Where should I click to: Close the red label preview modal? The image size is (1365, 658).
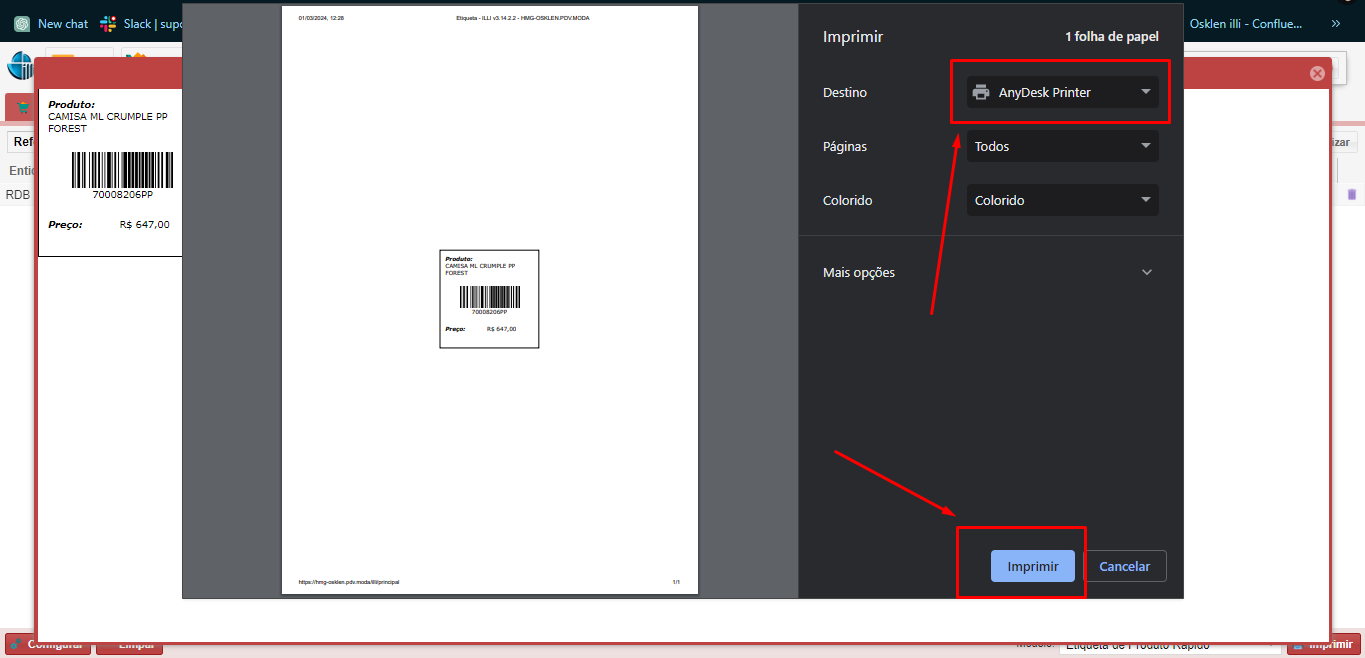point(1317,73)
